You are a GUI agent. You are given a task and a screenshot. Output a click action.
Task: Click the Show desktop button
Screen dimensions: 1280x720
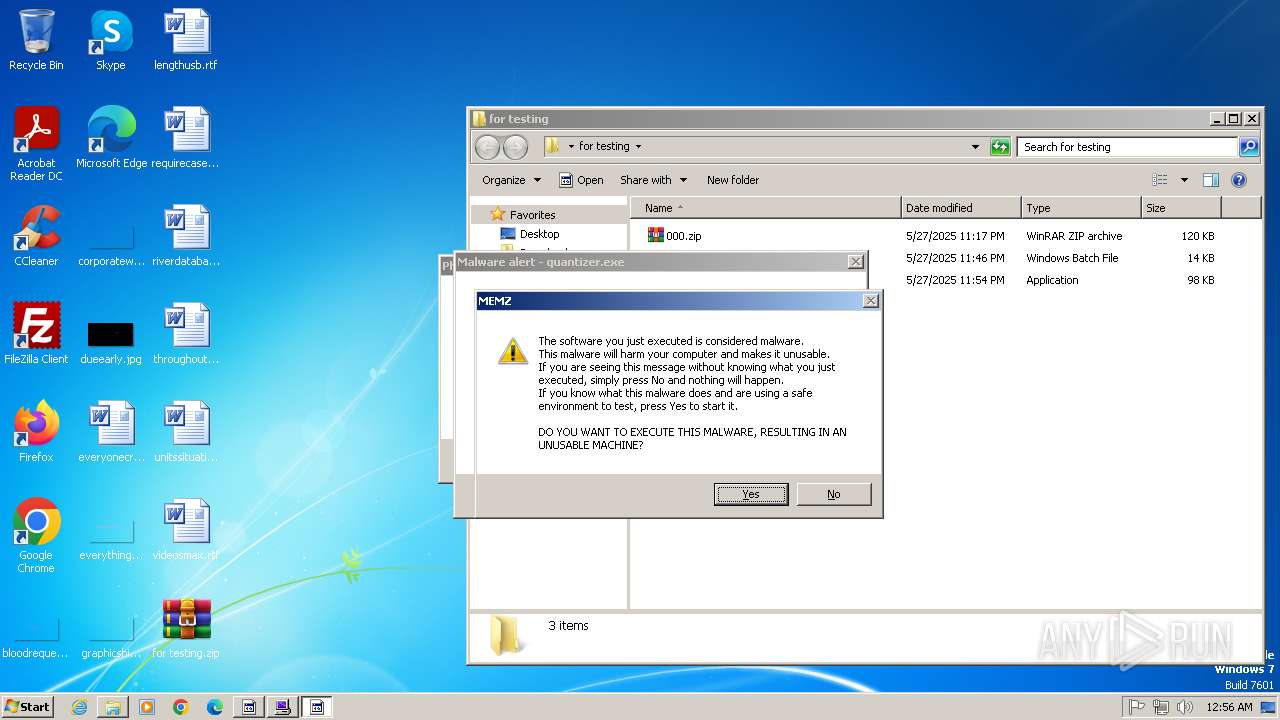(x=1269, y=707)
